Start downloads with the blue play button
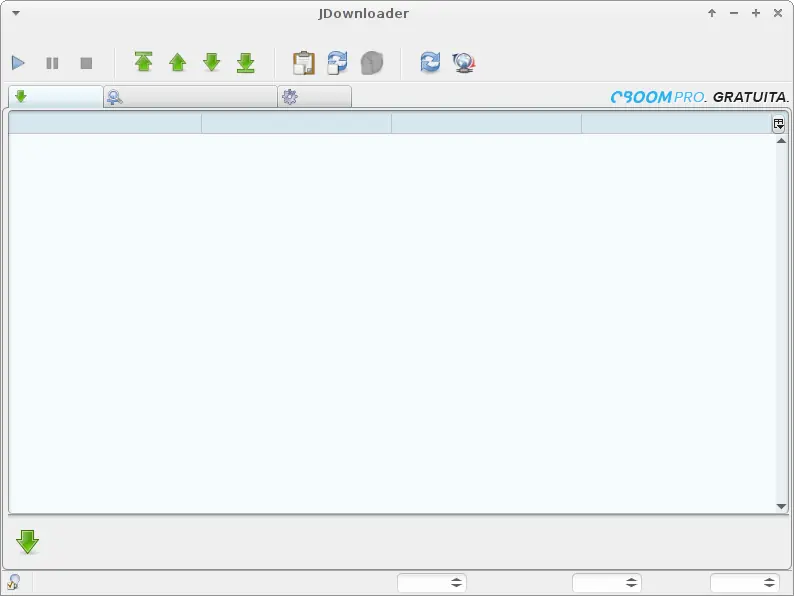The height and width of the screenshot is (596, 794). point(18,63)
